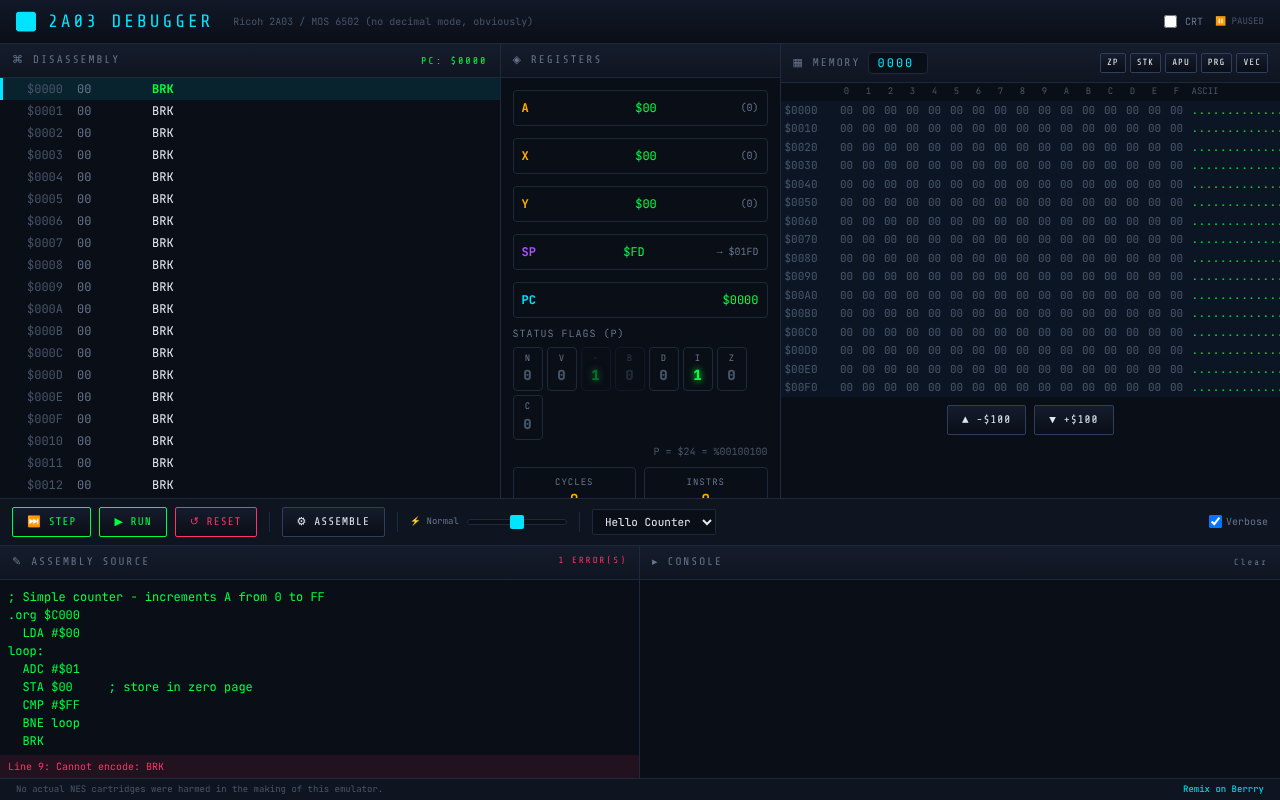Click the memory address input showing 0000
The image size is (1280, 800).
point(897,62)
